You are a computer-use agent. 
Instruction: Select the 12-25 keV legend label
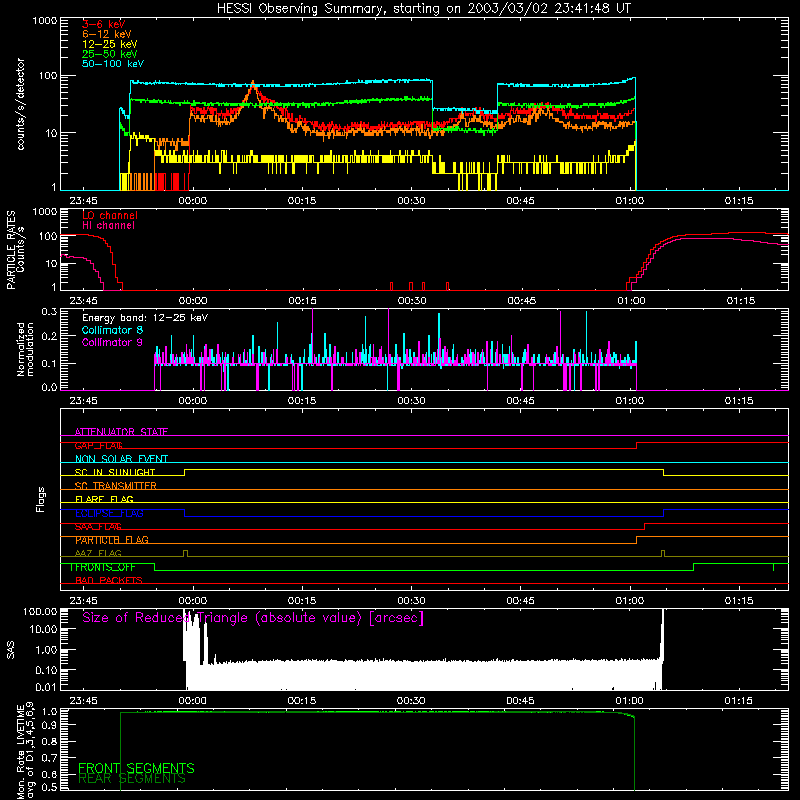110,44
